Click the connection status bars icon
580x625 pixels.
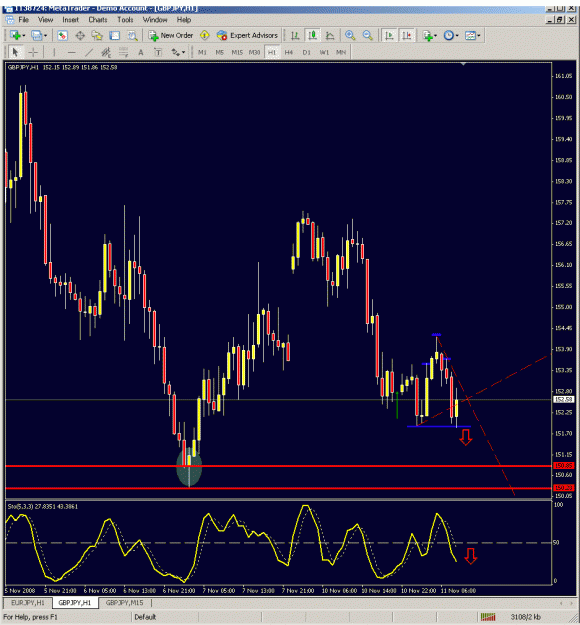[x=488, y=617]
